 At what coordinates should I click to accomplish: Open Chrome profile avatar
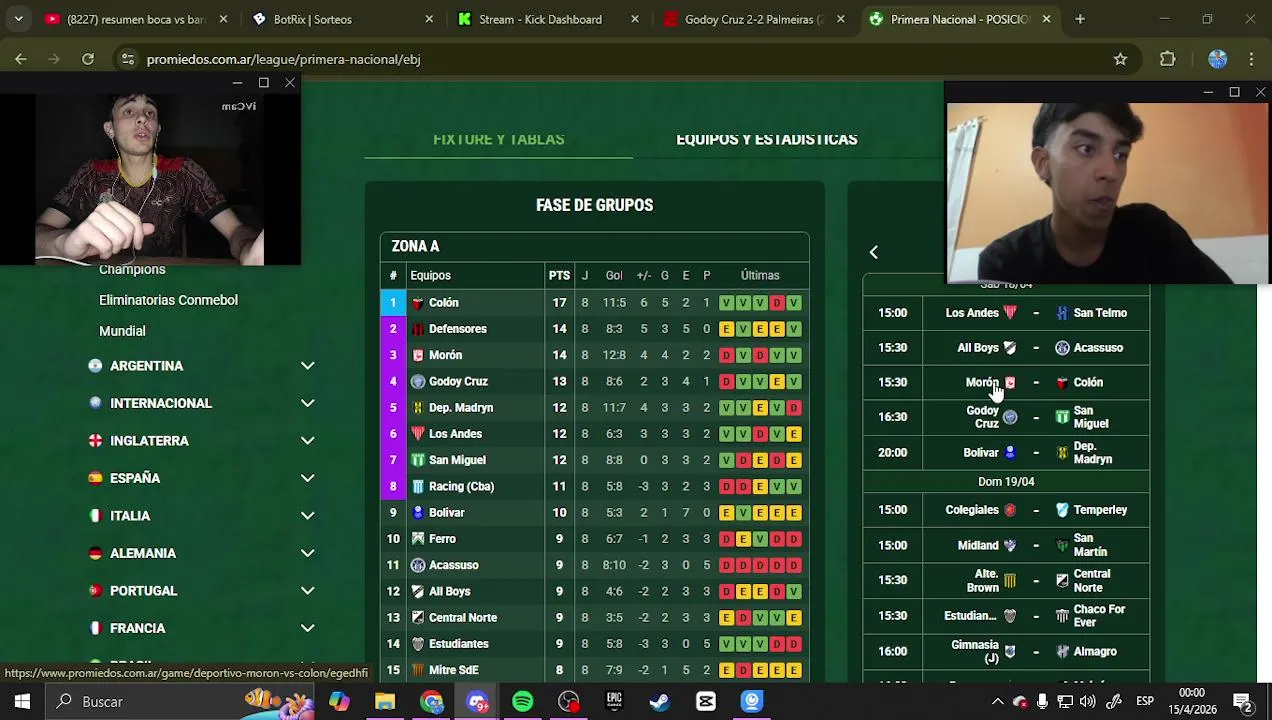(x=1217, y=59)
